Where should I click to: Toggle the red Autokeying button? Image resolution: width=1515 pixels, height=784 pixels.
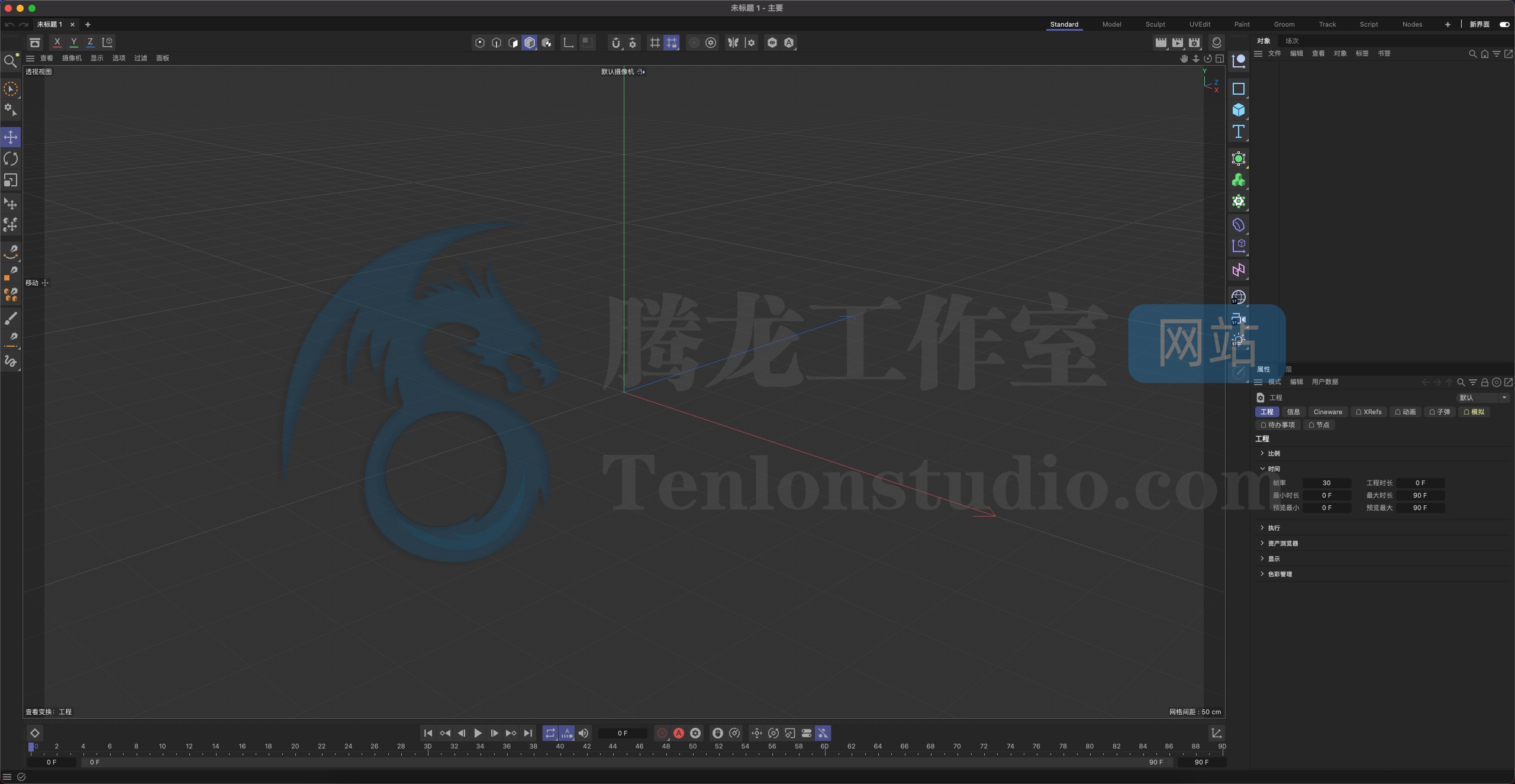(x=679, y=733)
